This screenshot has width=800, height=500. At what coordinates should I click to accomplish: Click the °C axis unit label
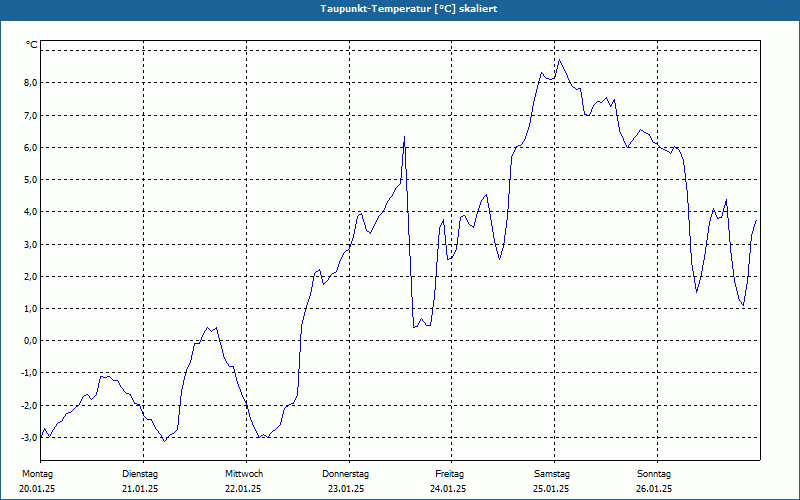[32, 45]
